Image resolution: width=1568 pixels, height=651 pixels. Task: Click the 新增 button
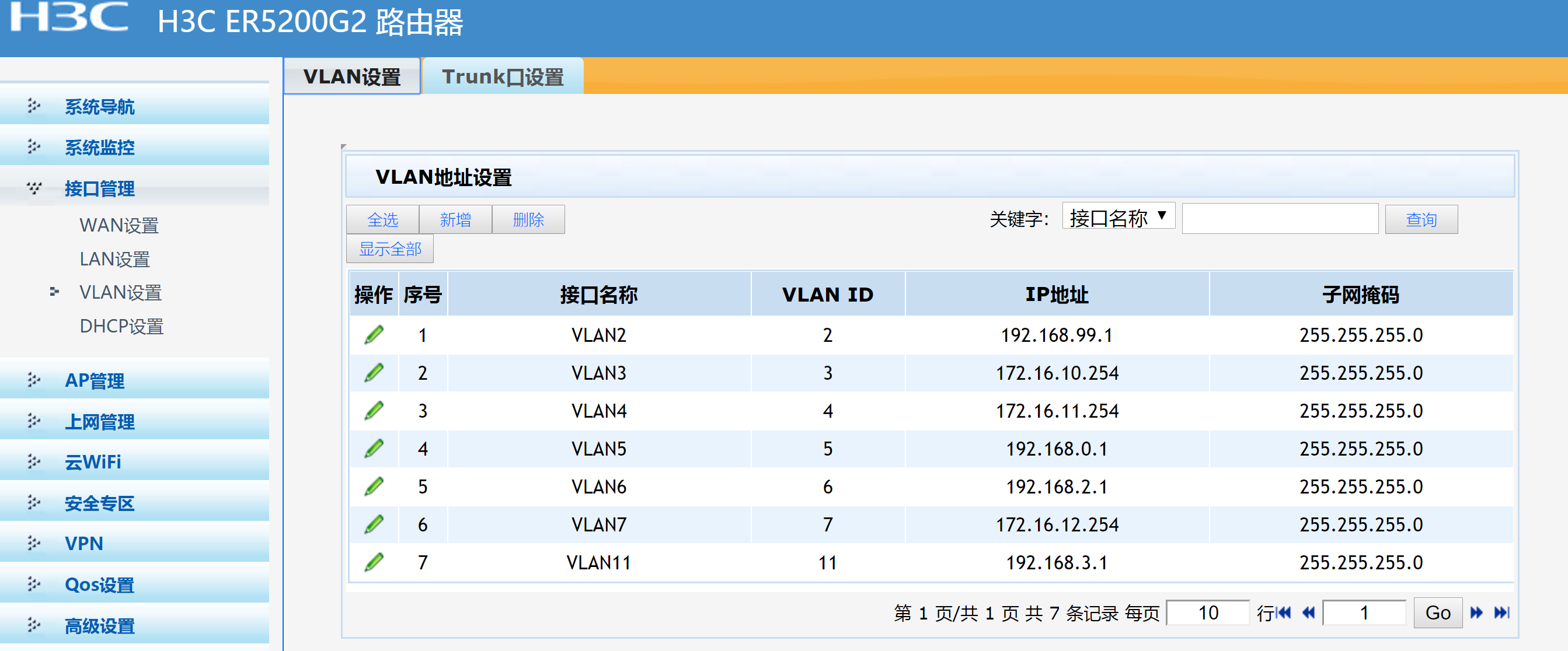click(455, 219)
